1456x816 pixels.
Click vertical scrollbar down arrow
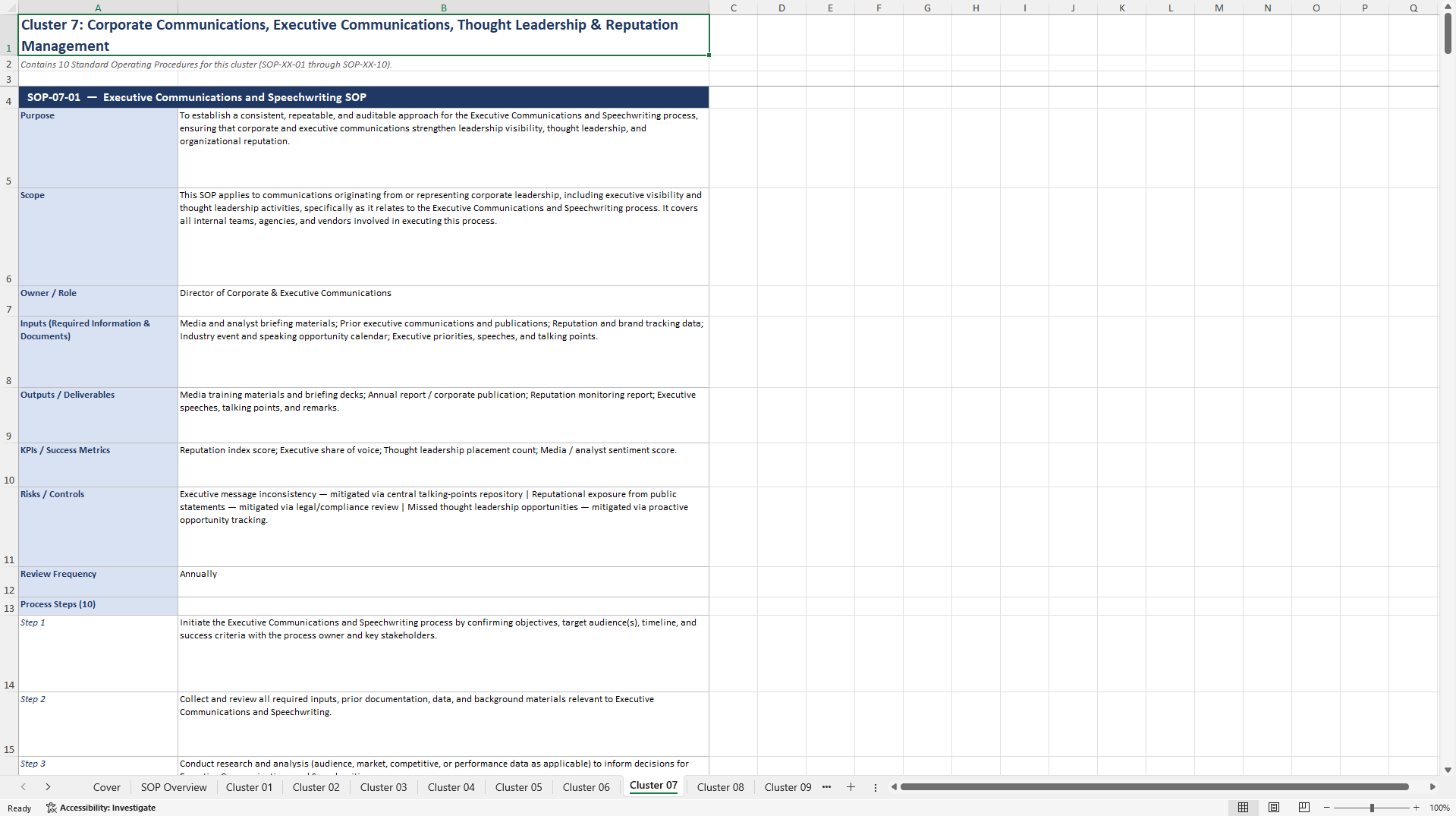pos(1448,770)
